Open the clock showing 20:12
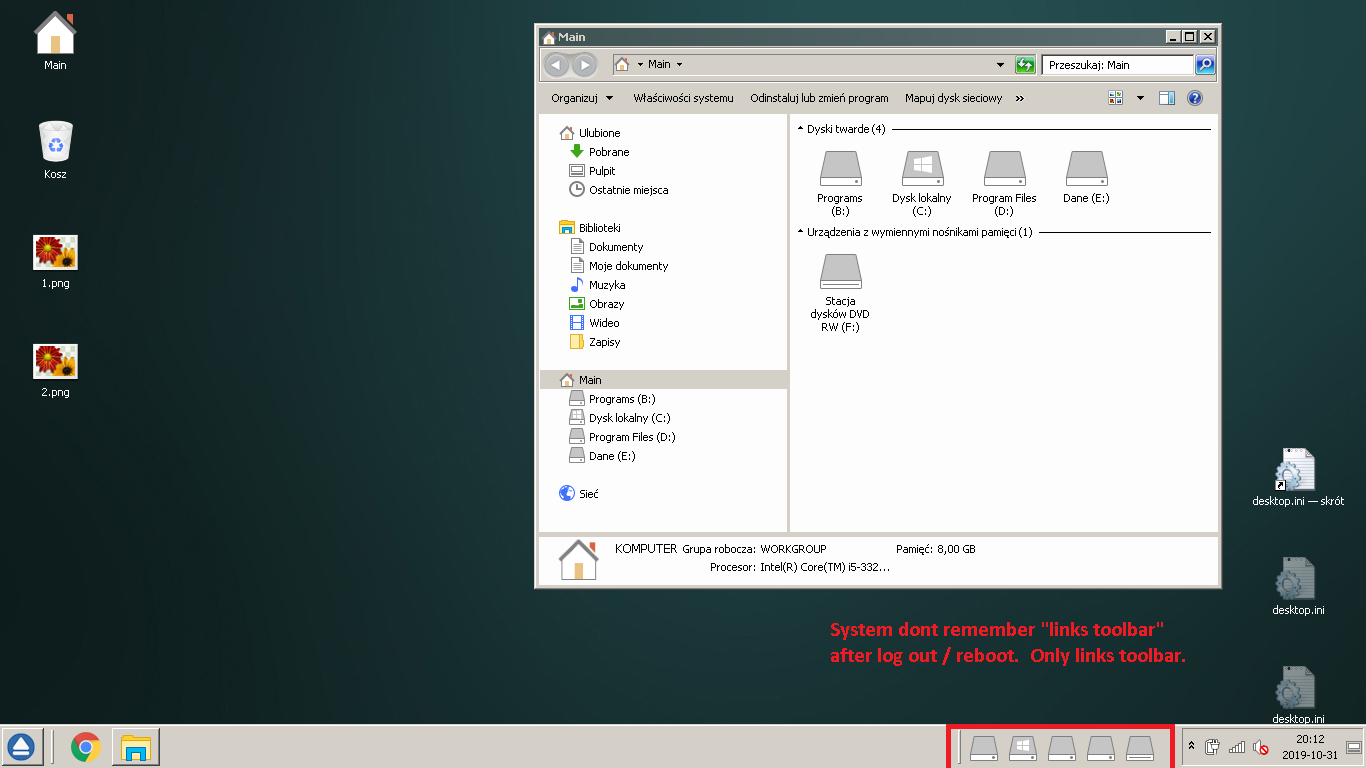1366x768 pixels. click(x=1309, y=747)
